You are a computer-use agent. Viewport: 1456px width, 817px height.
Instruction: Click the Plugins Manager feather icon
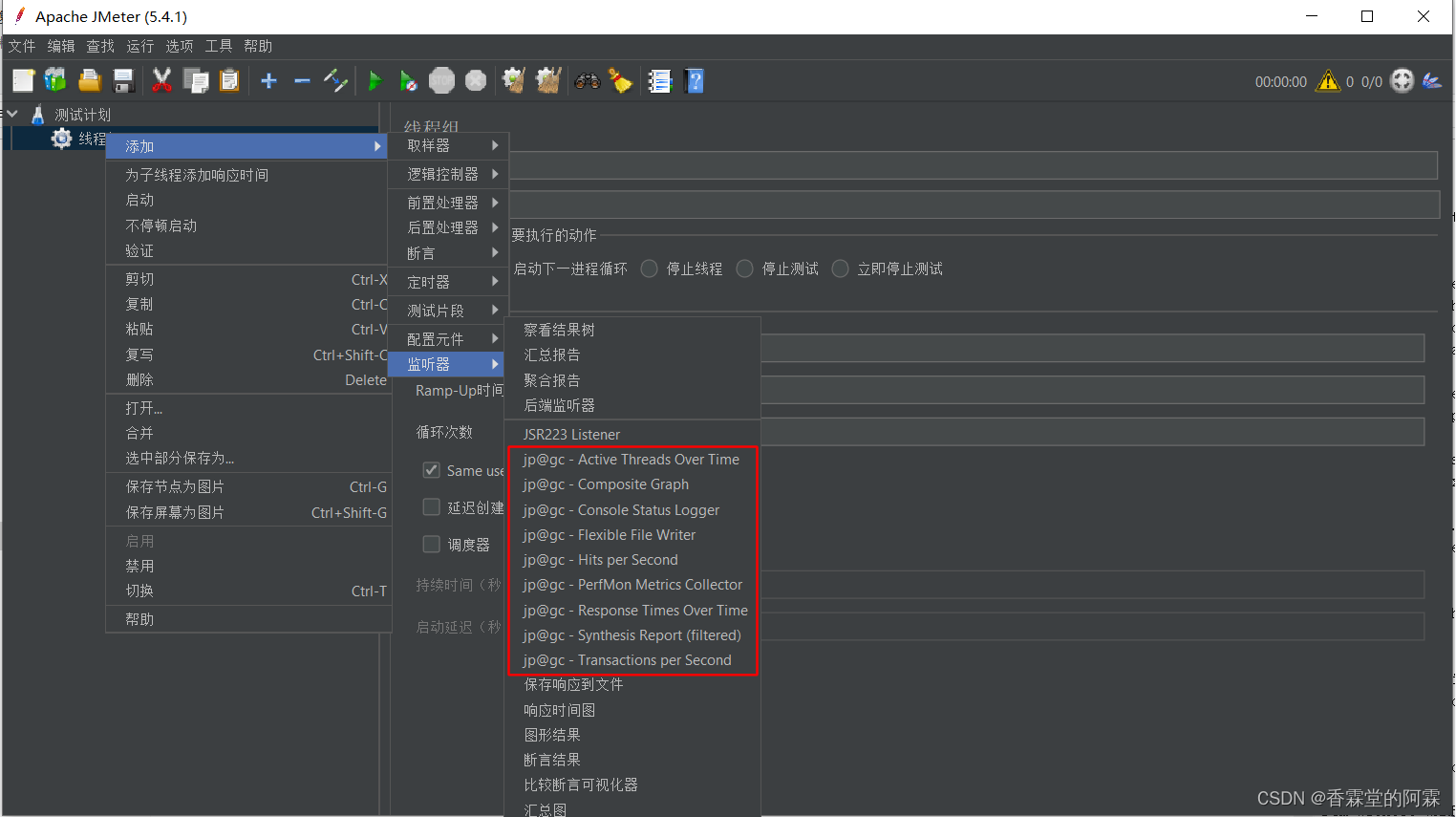pyautogui.click(x=1431, y=81)
